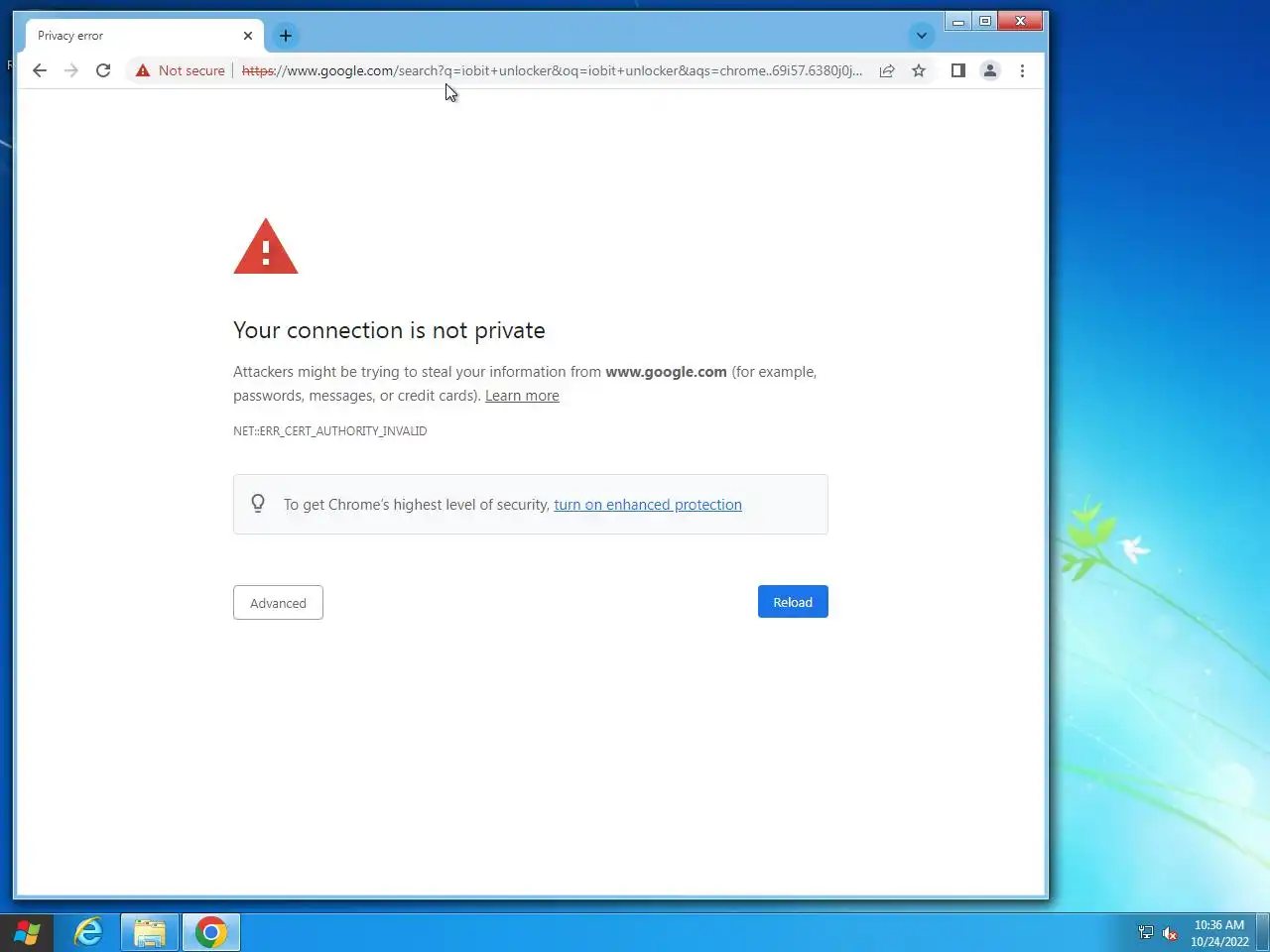Screen dimensions: 1270x952
Task: Click the network tray icon
Action: click(1146, 932)
